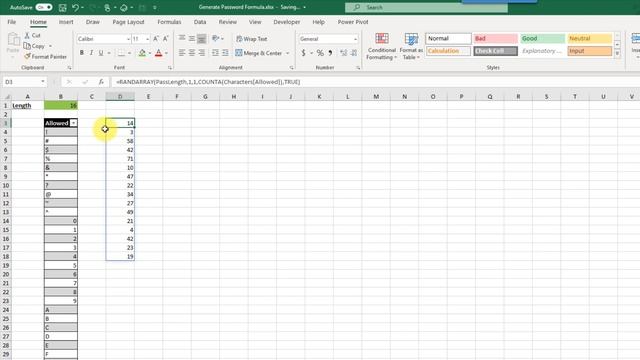The height and width of the screenshot is (360, 640).
Task: Open the fill color dropdown arrow
Action: pos(150,53)
